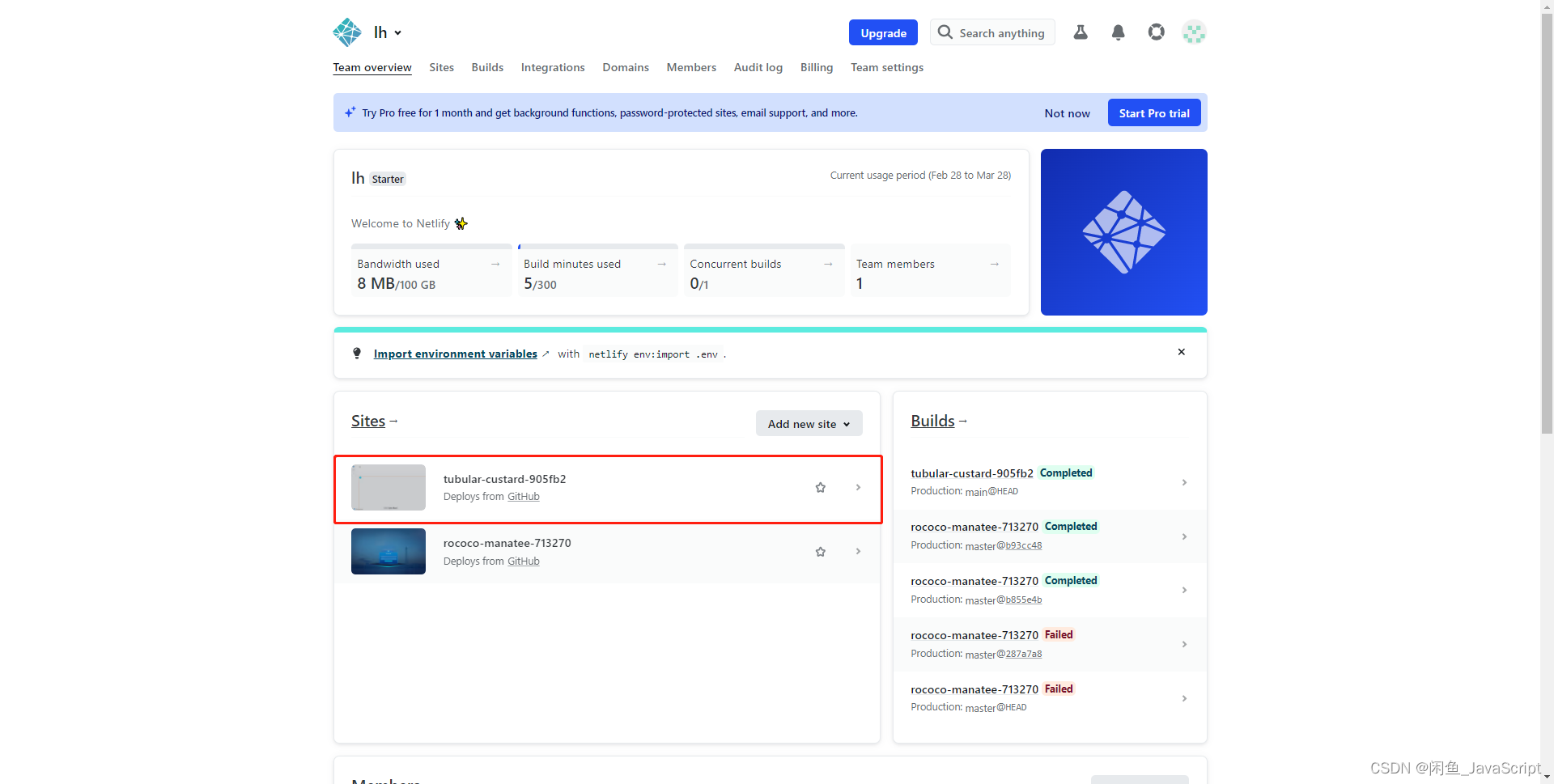Open the Integrations tab

click(x=553, y=67)
